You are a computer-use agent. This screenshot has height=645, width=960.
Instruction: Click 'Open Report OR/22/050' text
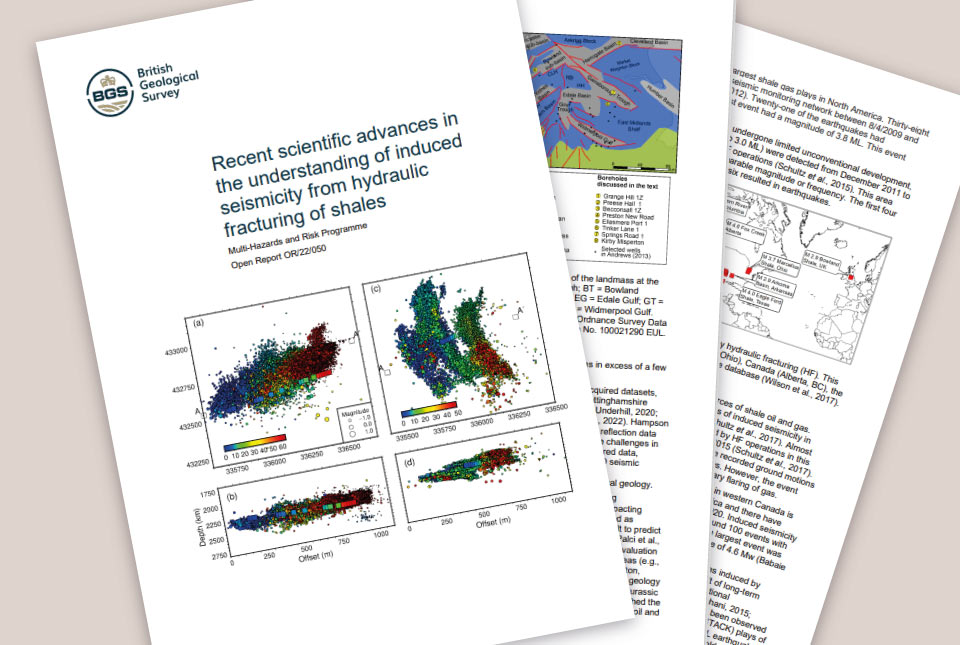click(x=278, y=256)
